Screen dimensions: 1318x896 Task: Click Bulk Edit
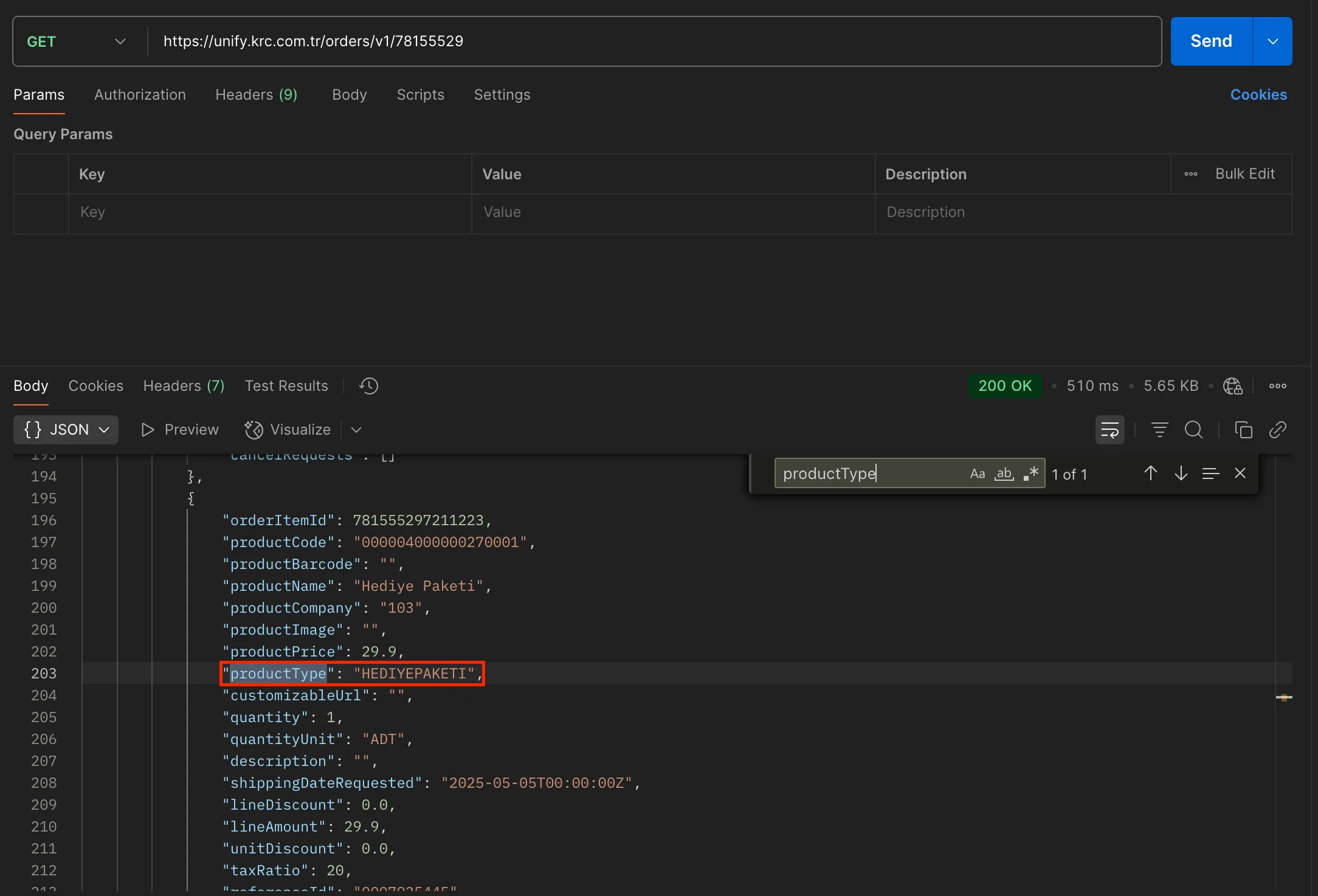(x=1244, y=174)
